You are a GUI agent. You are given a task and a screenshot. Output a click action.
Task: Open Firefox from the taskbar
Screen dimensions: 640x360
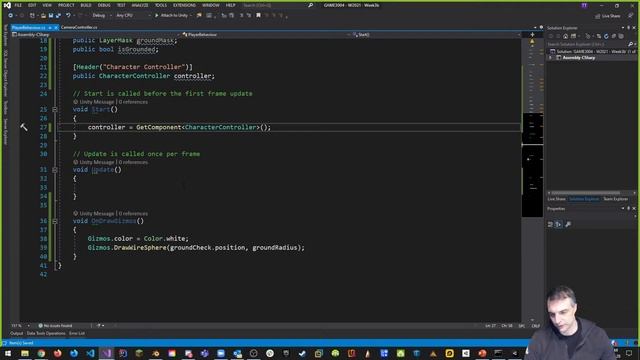(58, 353)
